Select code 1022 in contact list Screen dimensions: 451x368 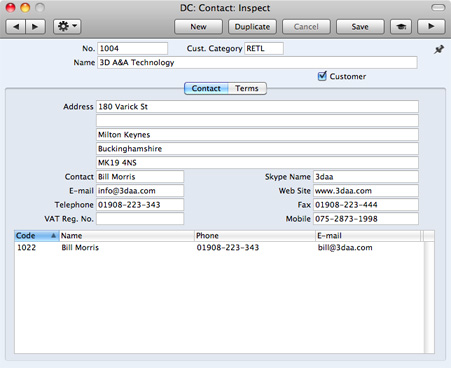coord(27,247)
